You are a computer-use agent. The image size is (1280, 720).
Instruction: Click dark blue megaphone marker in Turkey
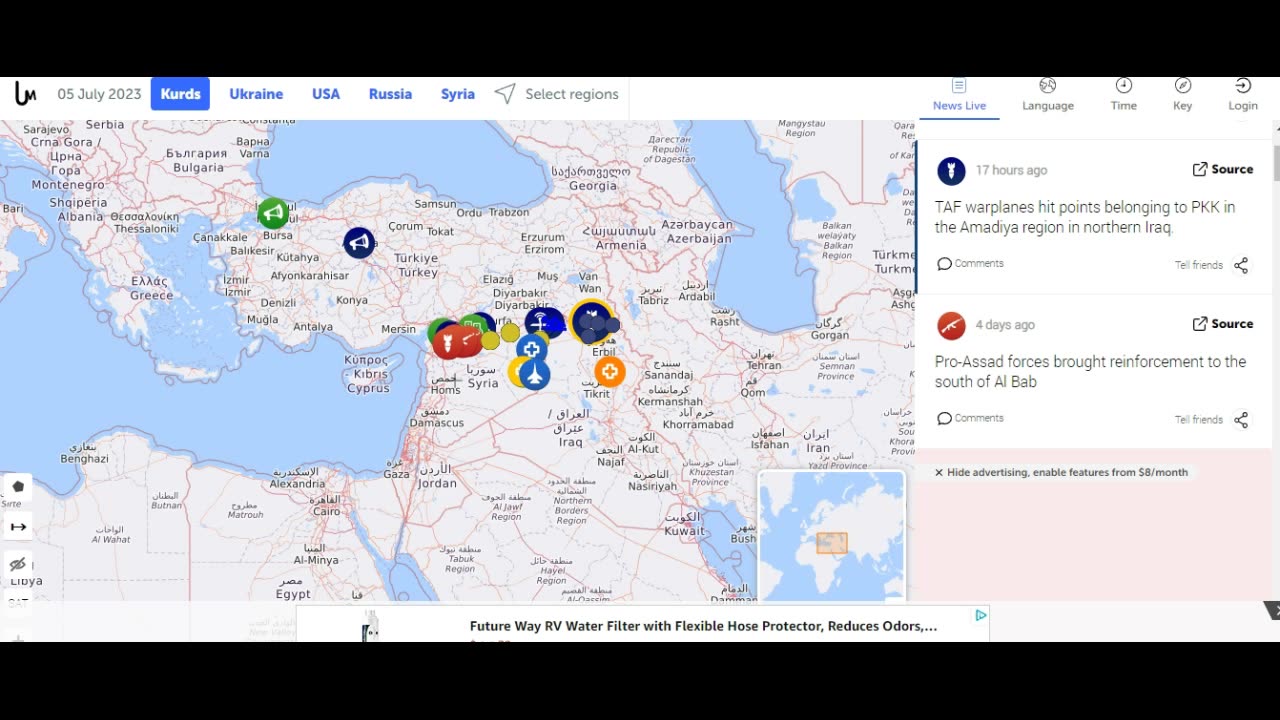359,242
